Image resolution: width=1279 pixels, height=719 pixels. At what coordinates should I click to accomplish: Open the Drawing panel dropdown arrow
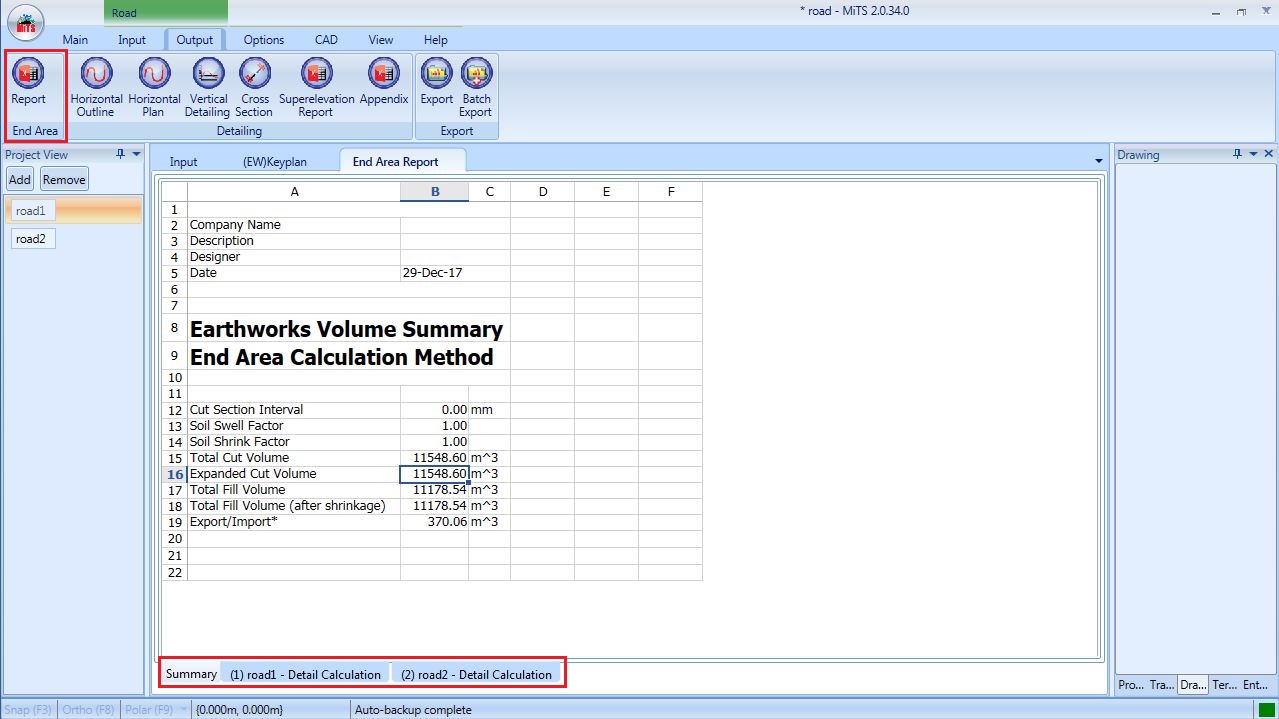[x=1253, y=154]
